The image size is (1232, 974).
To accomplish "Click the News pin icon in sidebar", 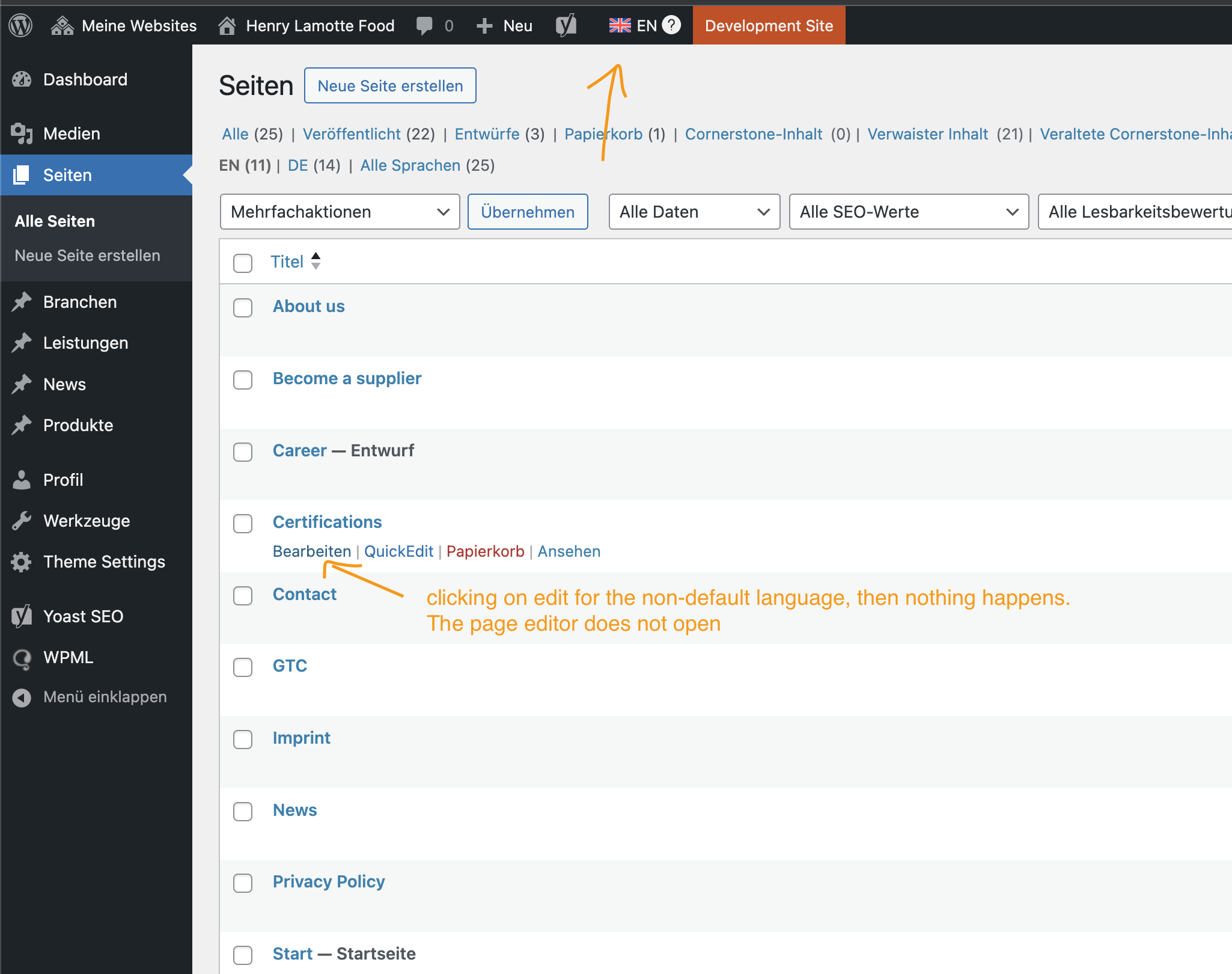I will [22, 384].
